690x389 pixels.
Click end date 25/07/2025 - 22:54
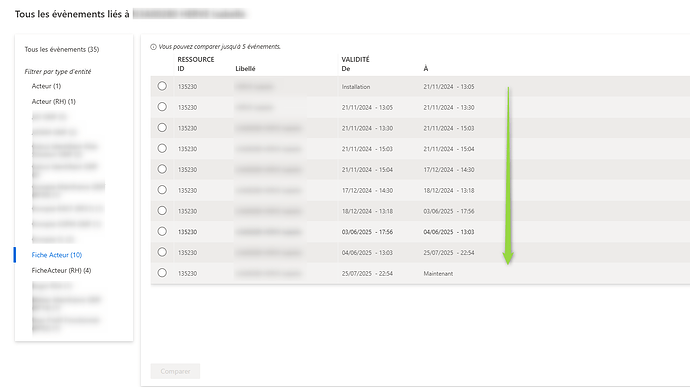[x=449, y=253]
